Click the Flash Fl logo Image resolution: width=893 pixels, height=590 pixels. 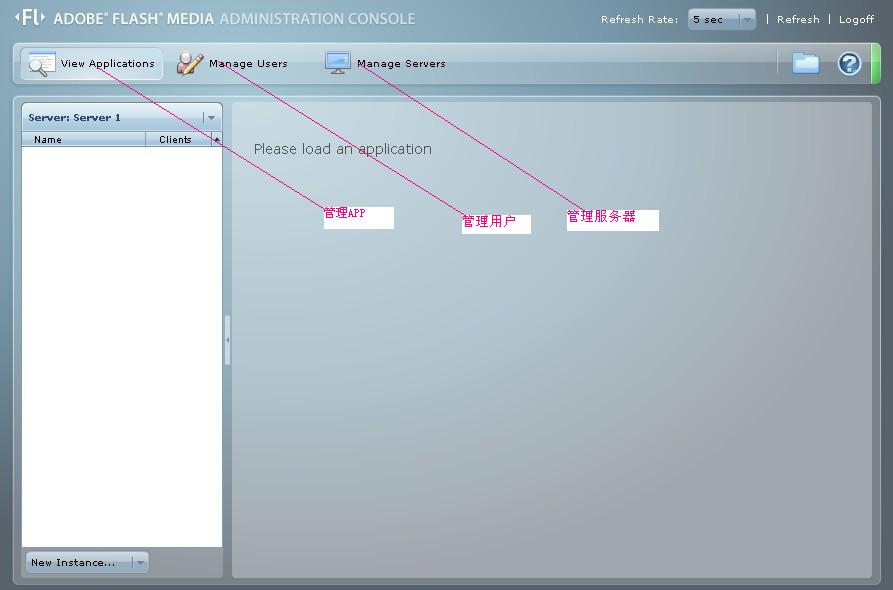click(x=30, y=18)
